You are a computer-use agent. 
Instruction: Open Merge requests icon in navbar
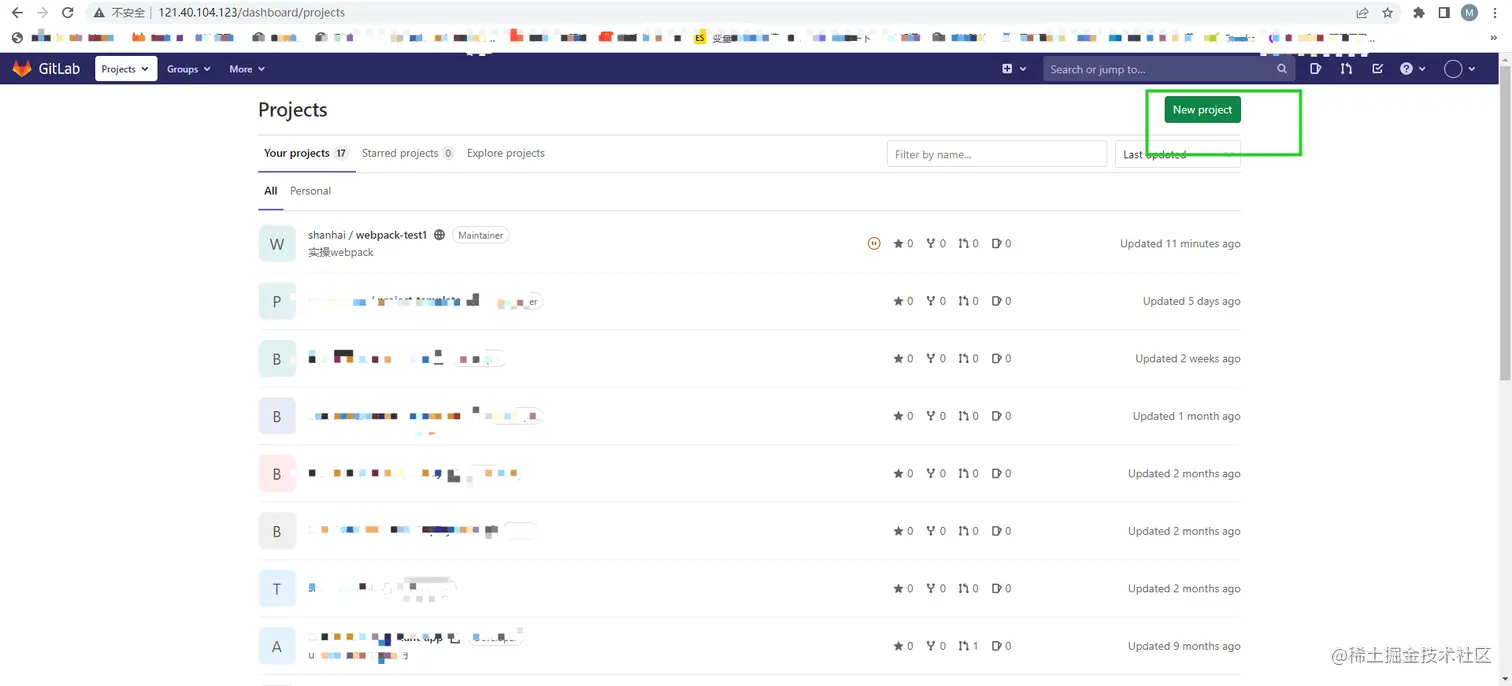click(x=1346, y=69)
